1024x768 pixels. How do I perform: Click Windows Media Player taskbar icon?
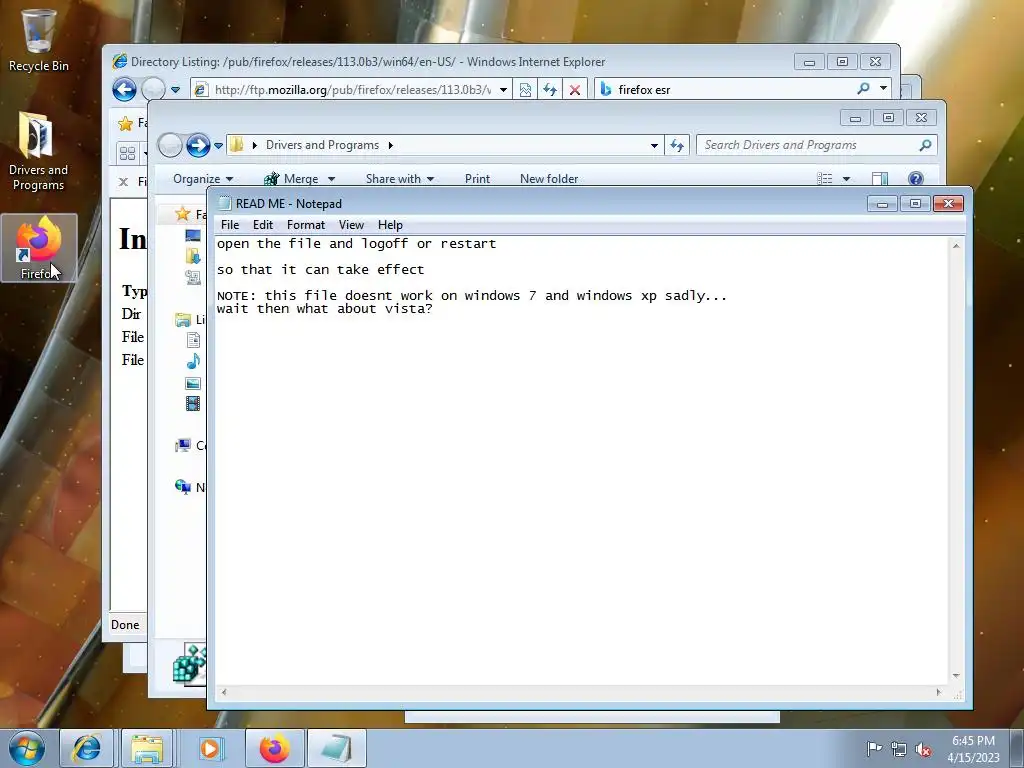tap(210, 748)
